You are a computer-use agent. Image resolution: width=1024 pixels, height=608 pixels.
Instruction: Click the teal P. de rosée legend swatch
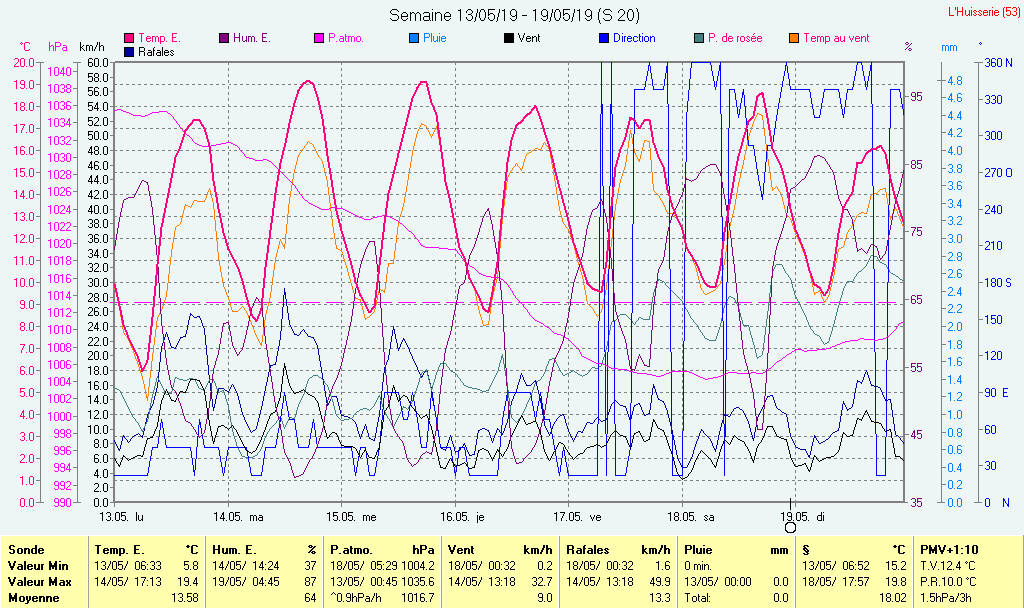pyautogui.click(x=699, y=39)
